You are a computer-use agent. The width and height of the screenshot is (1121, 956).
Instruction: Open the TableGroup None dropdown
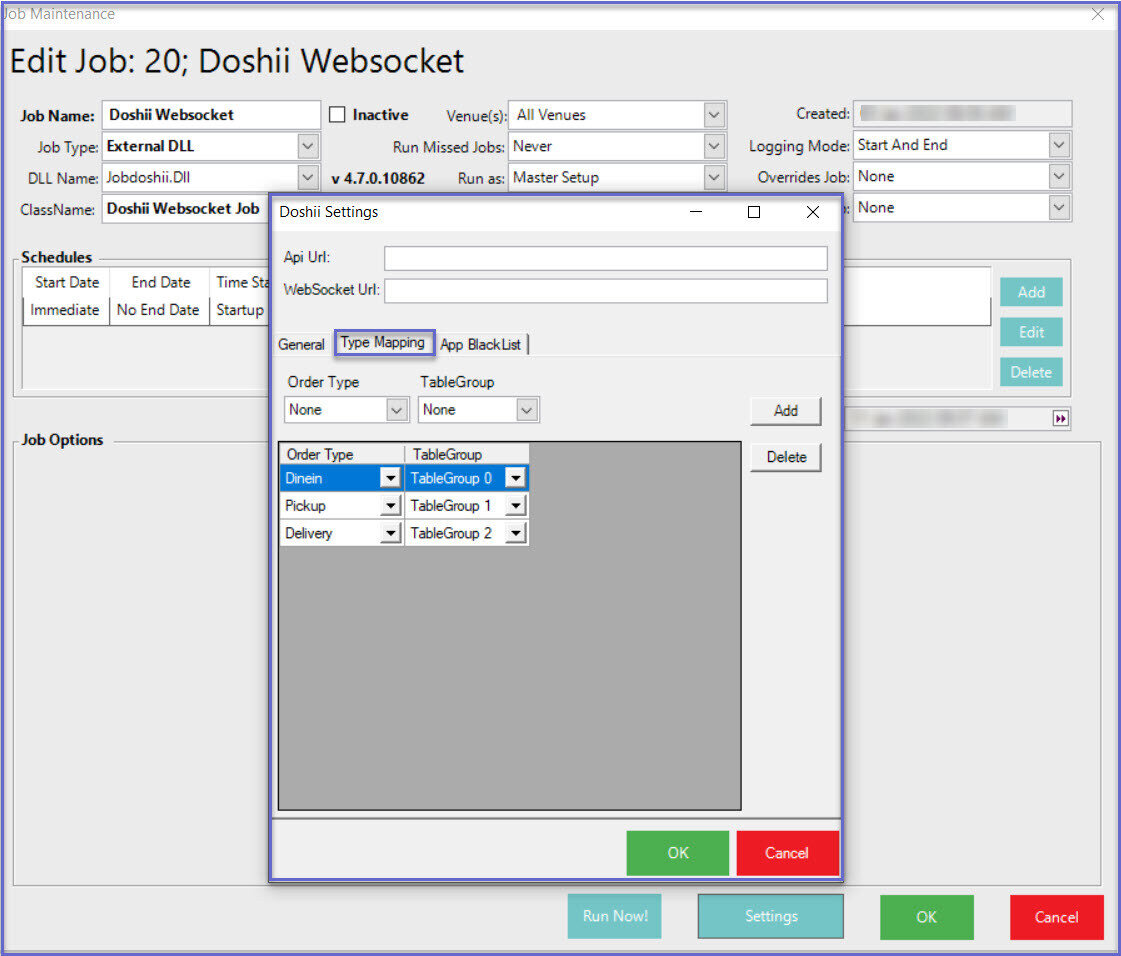coord(526,410)
